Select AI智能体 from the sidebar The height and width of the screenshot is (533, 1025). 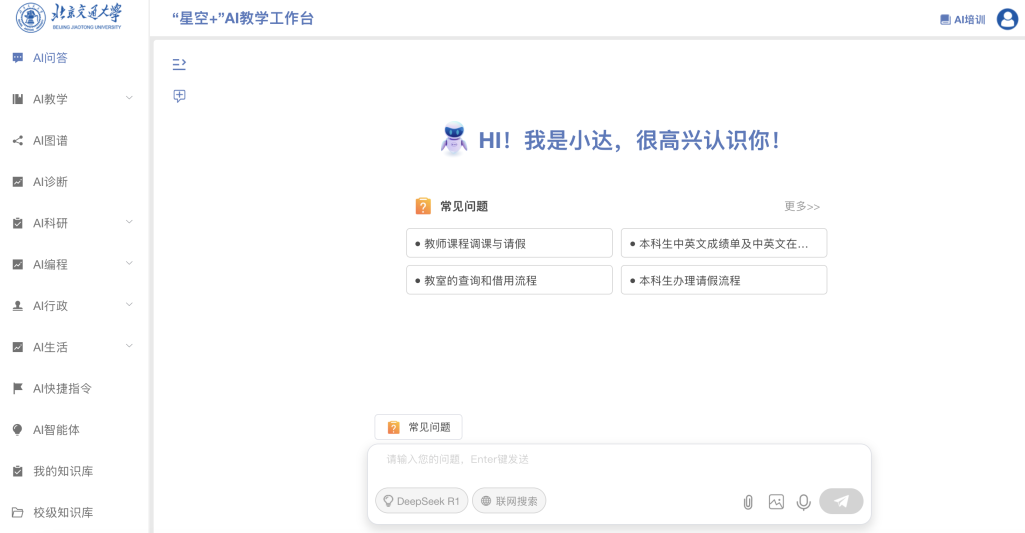pos(56,430)
